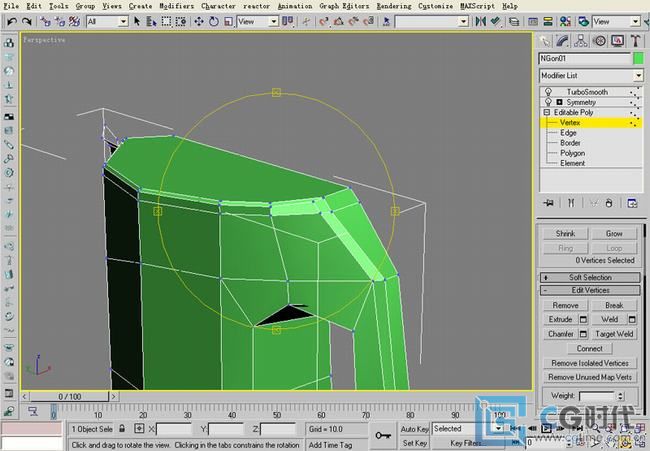The height and width of the screenshot is (451, 650).
Task: Click the Connect button
Action: [x=589, y=348]
